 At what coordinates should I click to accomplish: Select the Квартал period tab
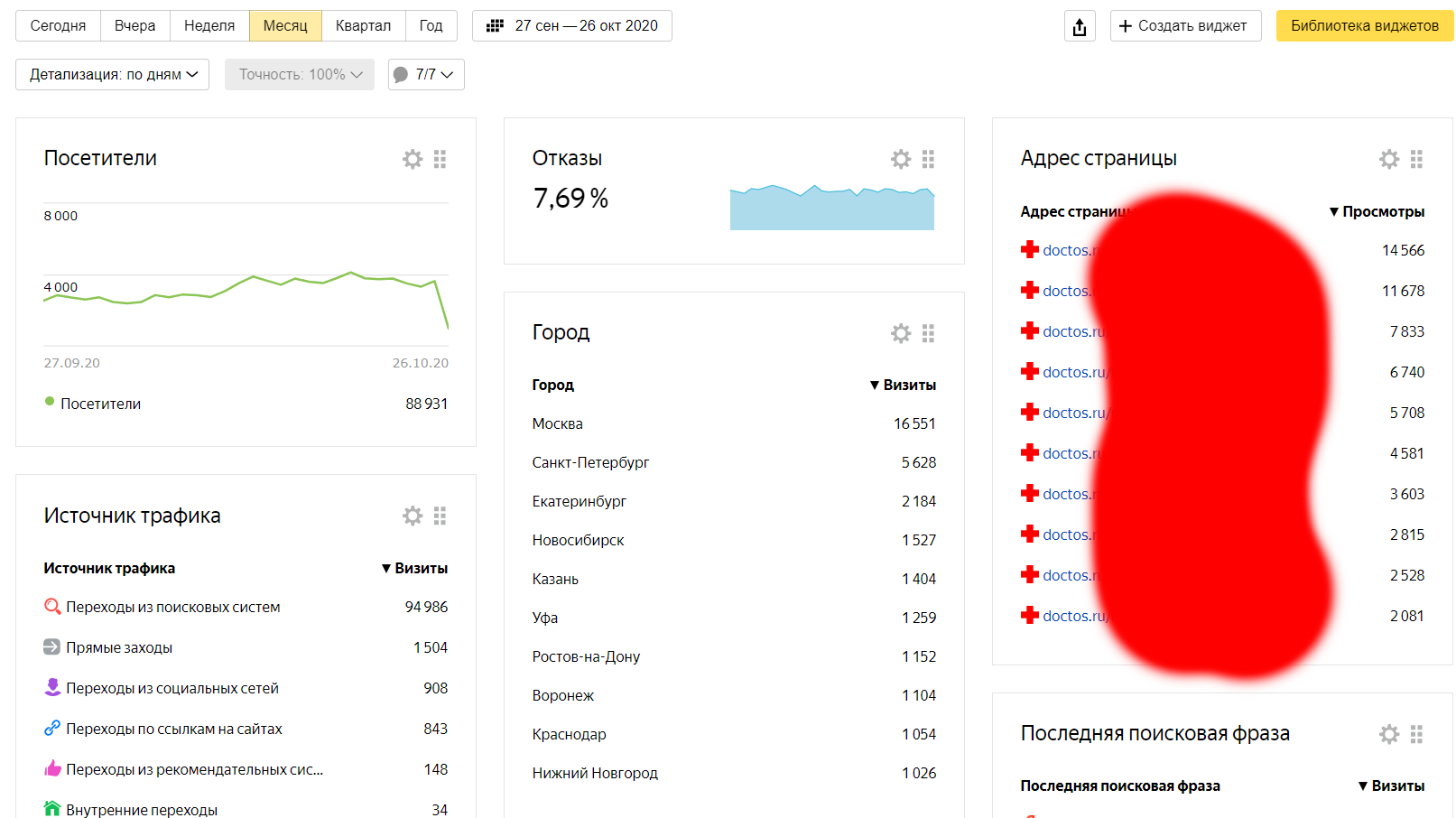point(364,26)
